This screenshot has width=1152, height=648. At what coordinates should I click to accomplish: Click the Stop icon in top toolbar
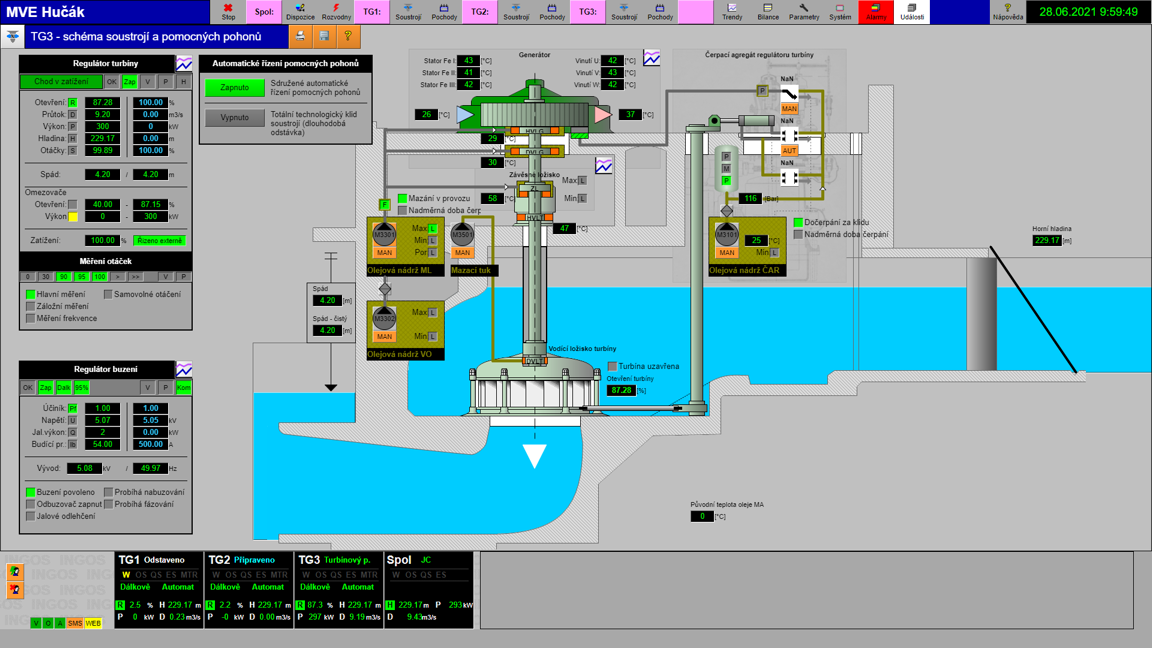point(228,12)
